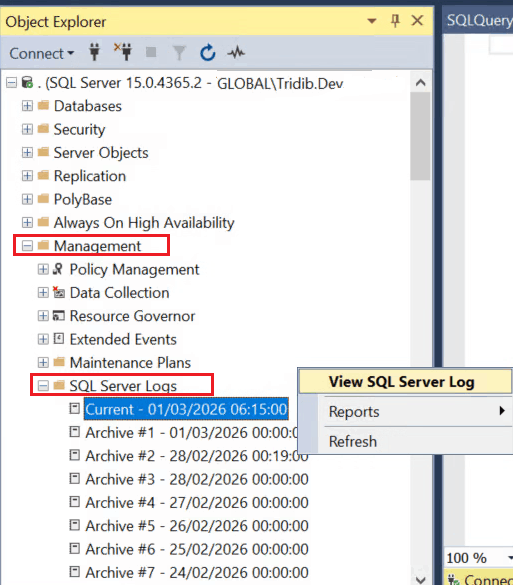
Task: Expand the Resource Governor node
Action: click(x=43, y=316)
